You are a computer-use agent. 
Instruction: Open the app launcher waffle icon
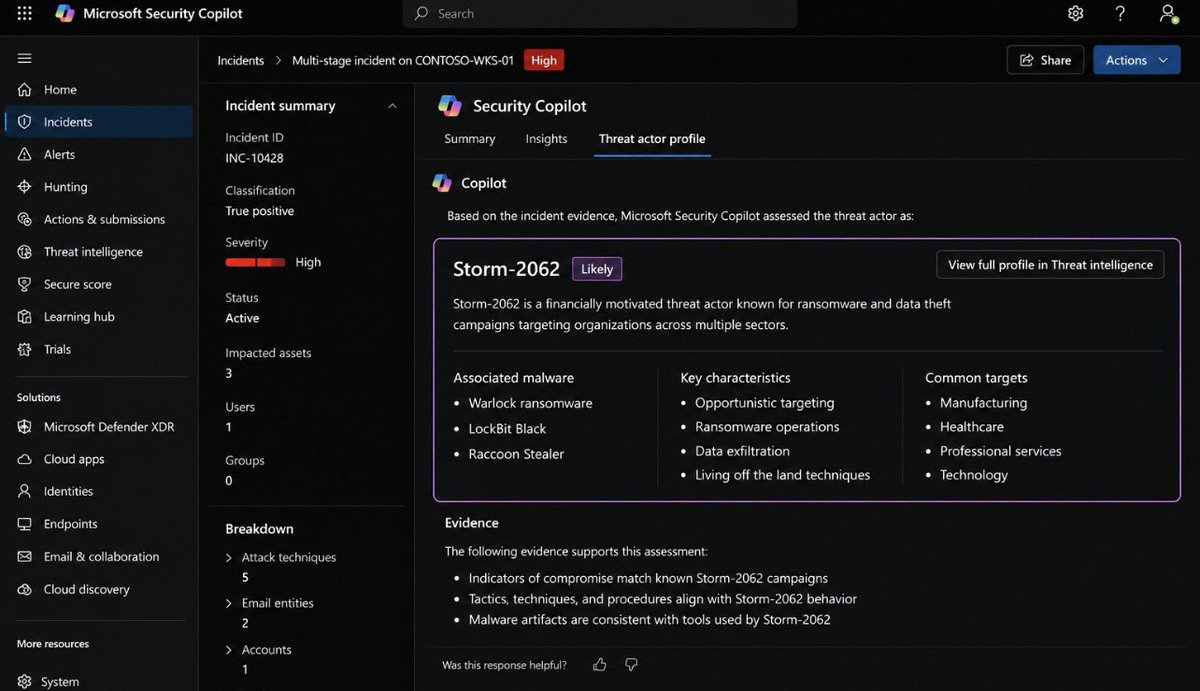click(x=25, y=14)
